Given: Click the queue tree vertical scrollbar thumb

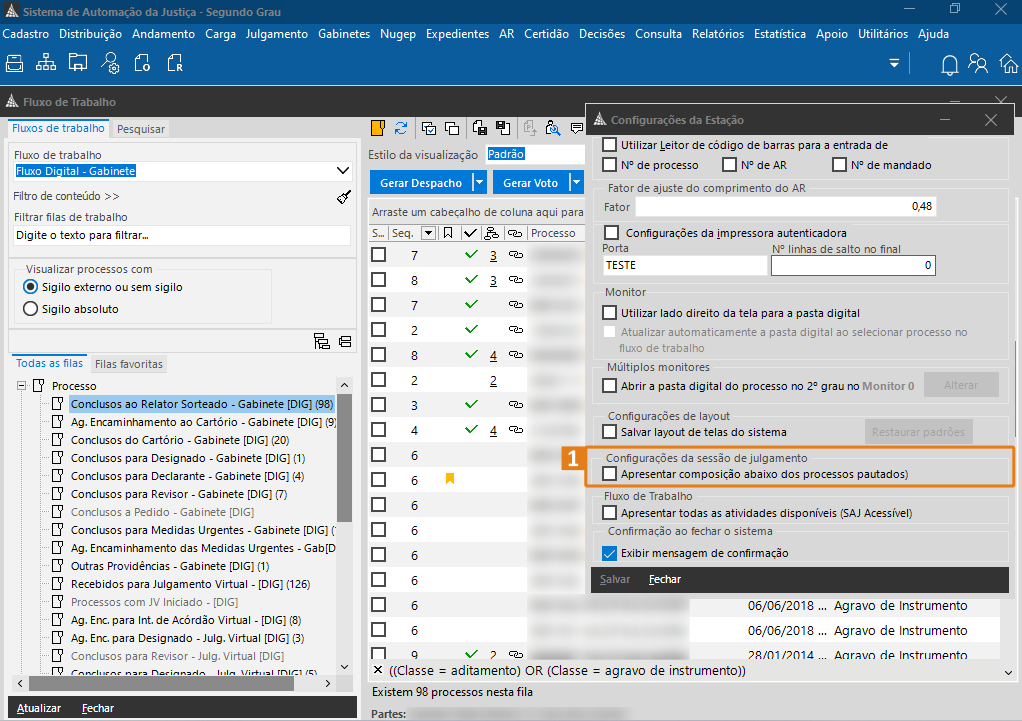Looking at the screenshot, I should (344, 458).
